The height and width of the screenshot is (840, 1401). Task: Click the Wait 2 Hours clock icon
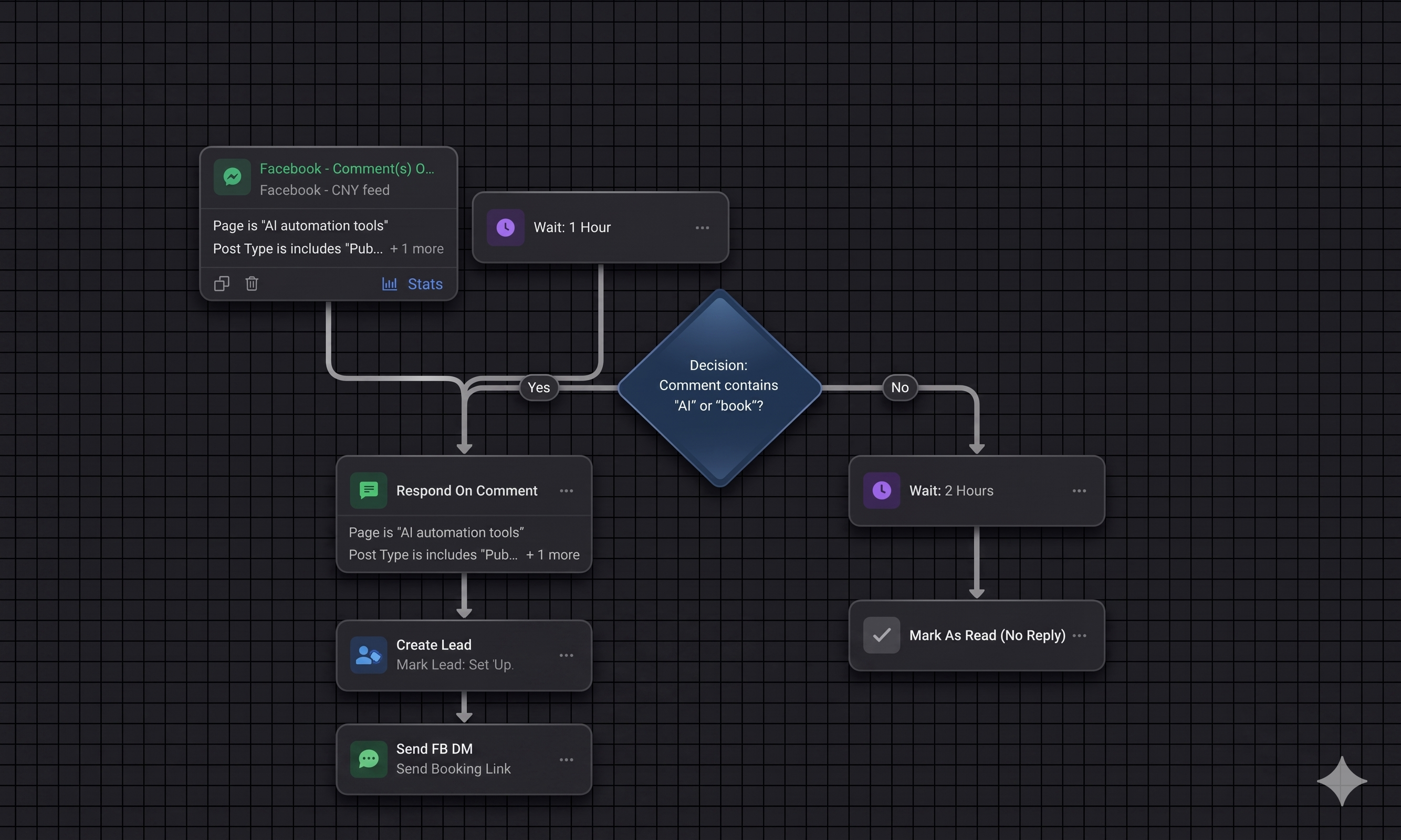(x=881, y=490)
